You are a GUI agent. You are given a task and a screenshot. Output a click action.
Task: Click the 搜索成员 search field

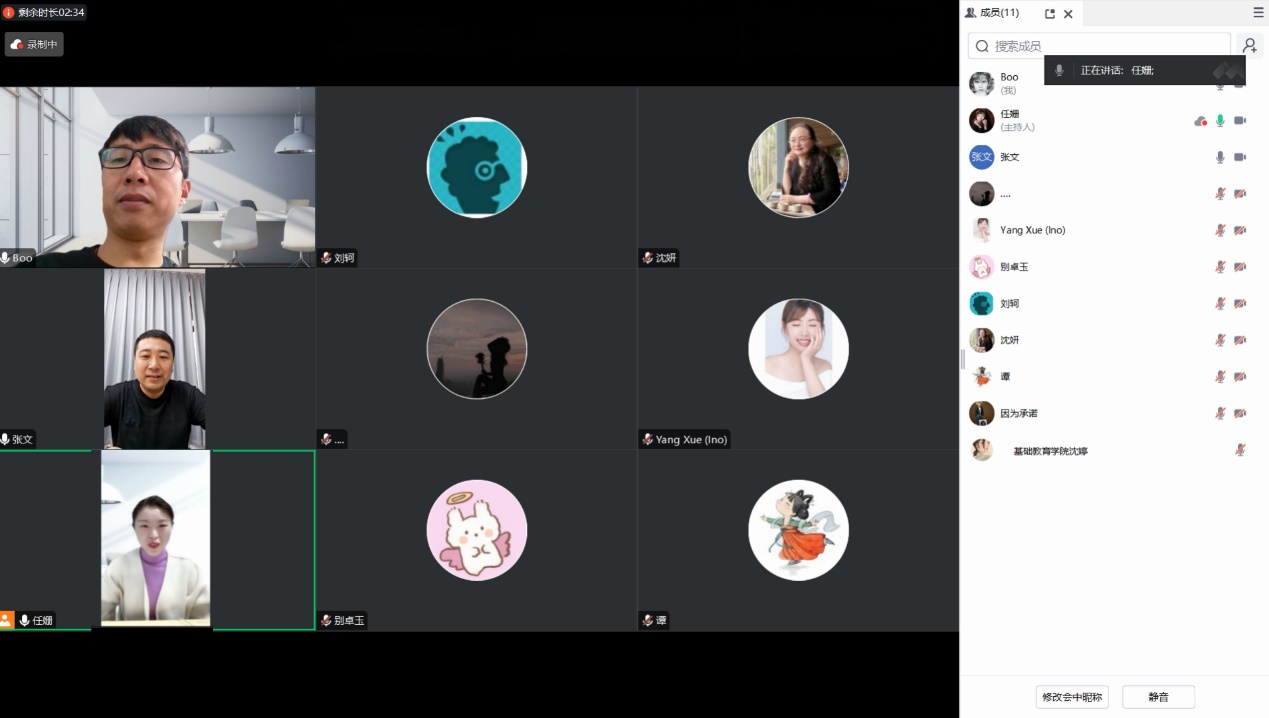point(1100,46)
